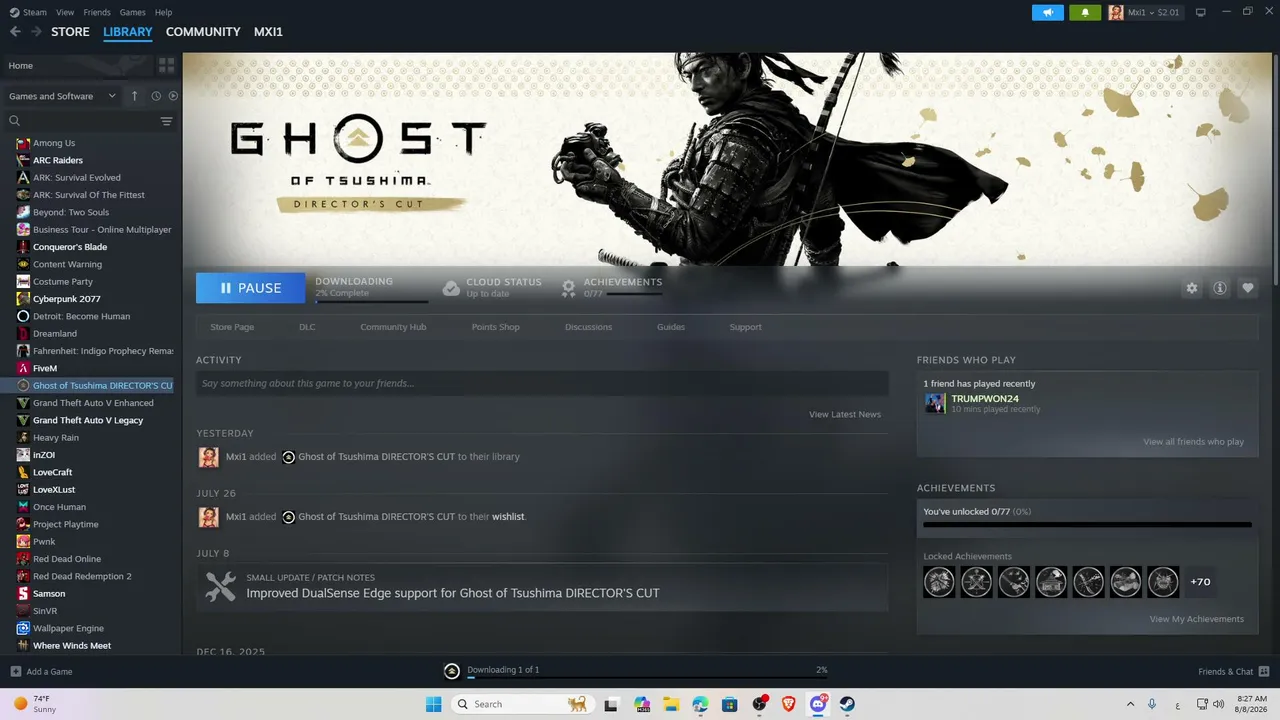
Task: Go back with the back arrow
Action: coord(15,32)
